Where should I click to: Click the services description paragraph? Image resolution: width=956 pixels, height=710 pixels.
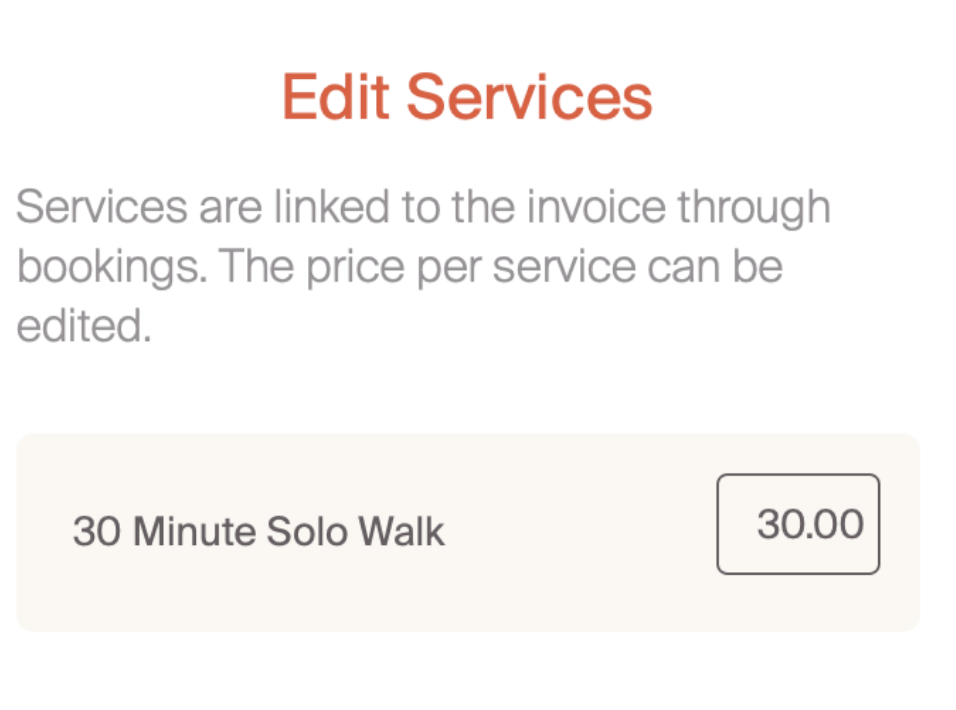tap(423, 267)
